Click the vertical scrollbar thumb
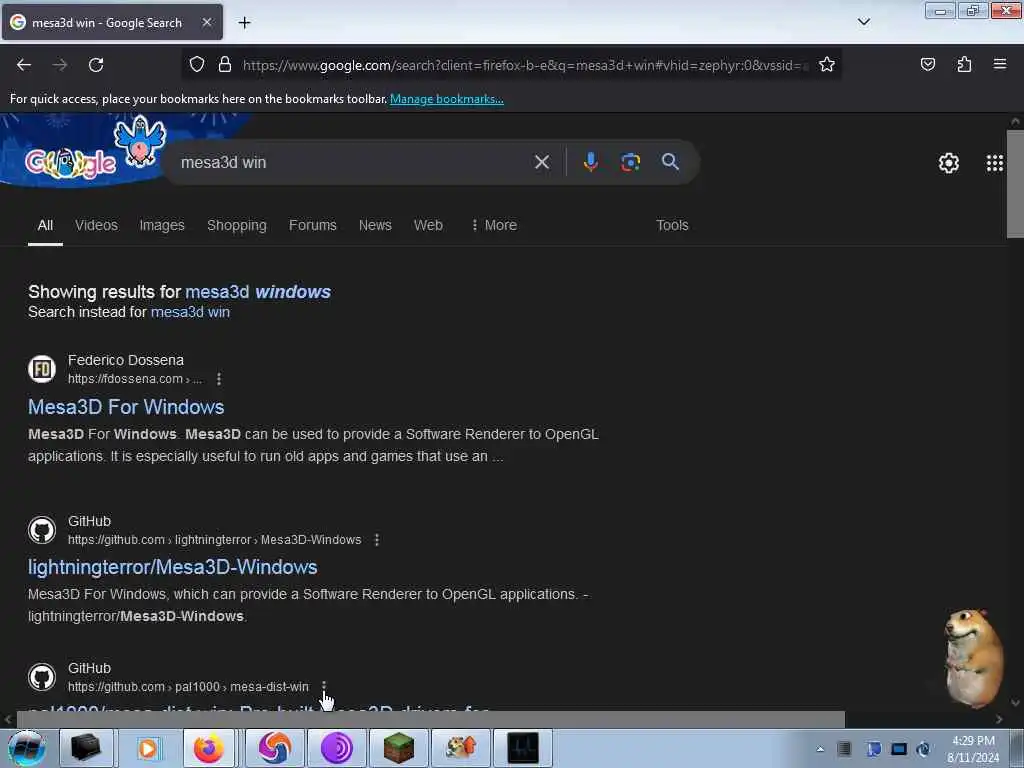Image resolution: width=1024 pixels, height=768 pixels. click(x=1015, y=184)
